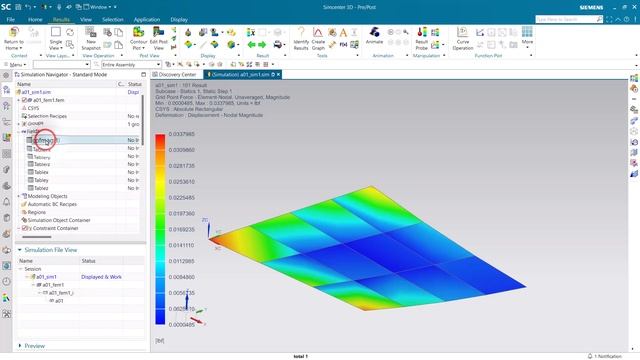This screenshot has height=360, width=640.
Task: Open the settings gear above the resource bar
Action: [6, 75]
